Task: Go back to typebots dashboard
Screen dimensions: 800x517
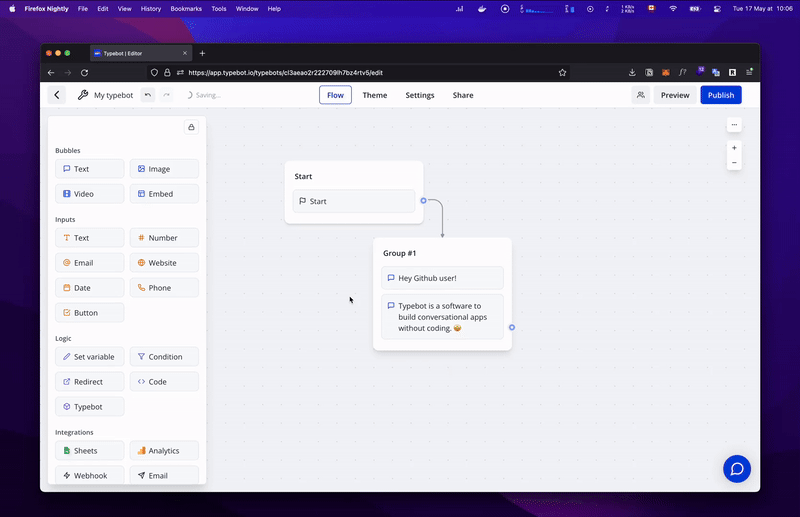Action: (x=57, y=95)
